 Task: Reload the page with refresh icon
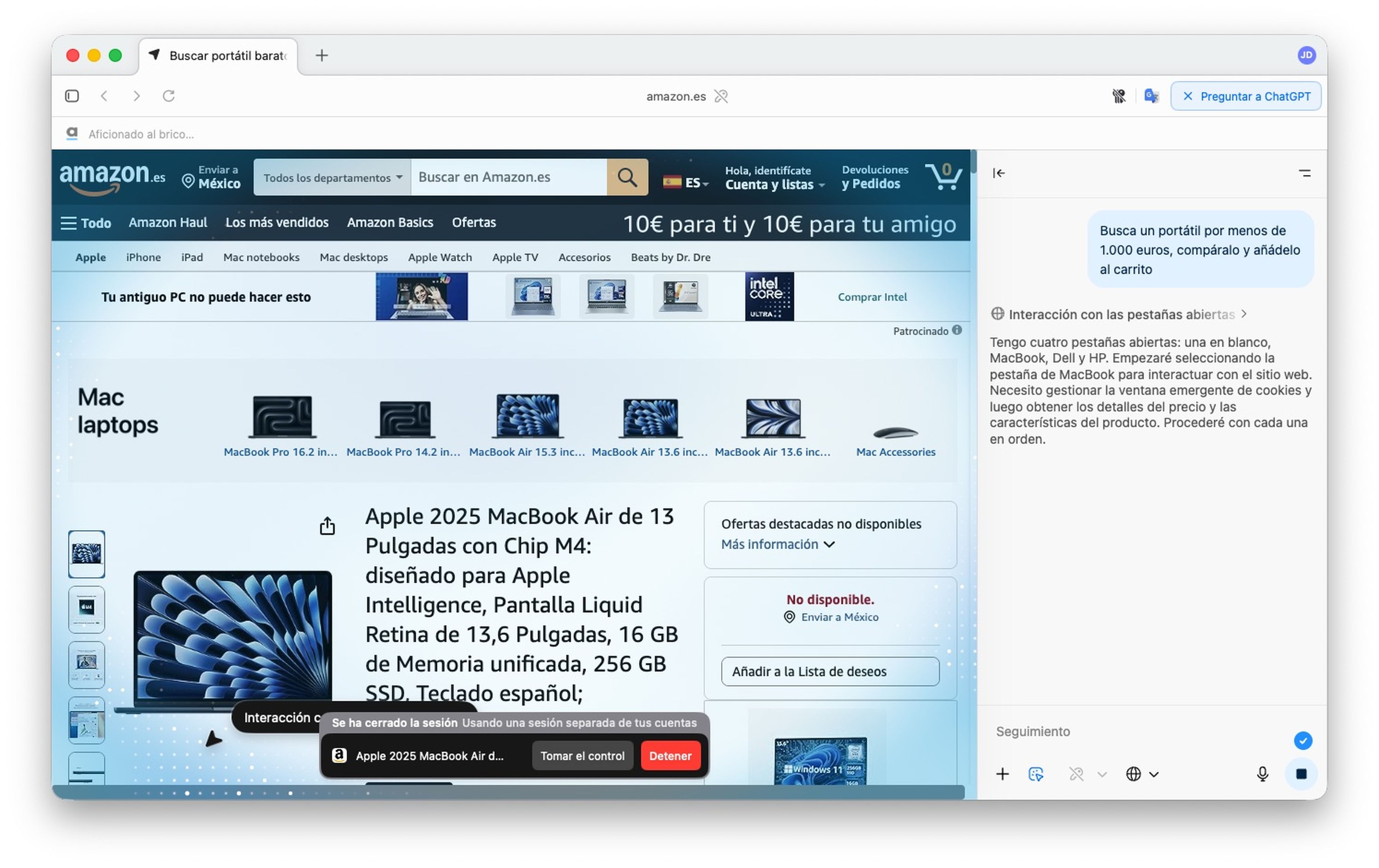click(168, 96)
